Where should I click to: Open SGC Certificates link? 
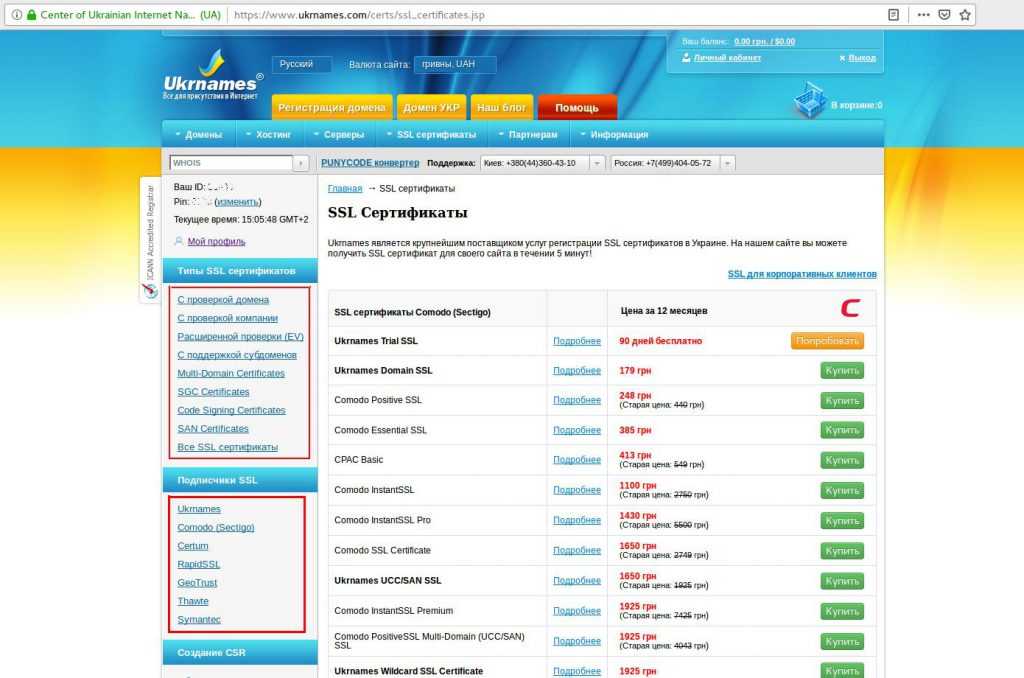pos(213,391)
